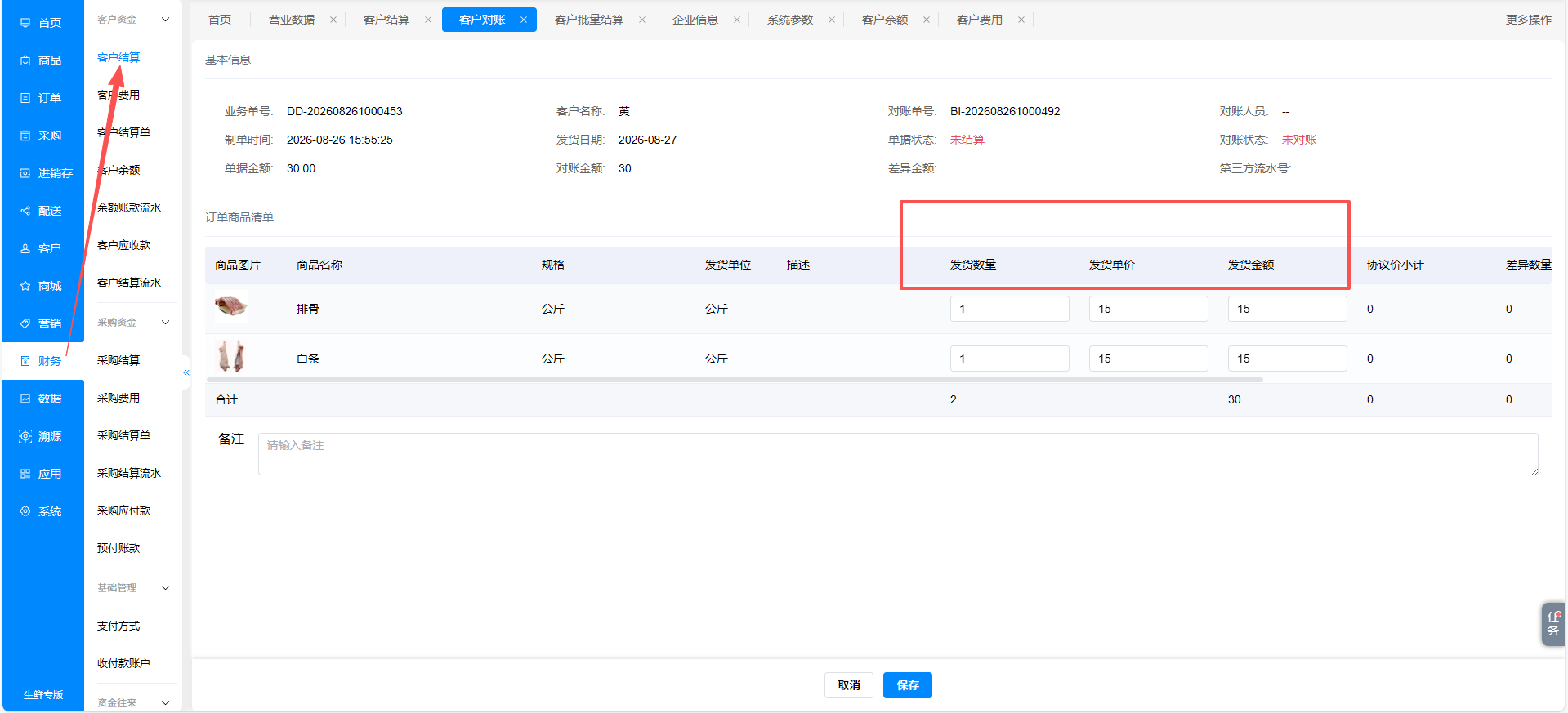The width and height of the screenshot is (1568, 713).
Task: Switch to the 系统参数 tab
Action: coord(790,20)
